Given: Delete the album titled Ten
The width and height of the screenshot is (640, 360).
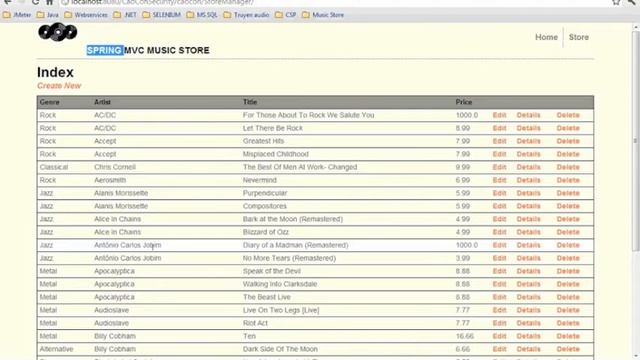Looking at the screenshot, I should [x=568, y=336].
